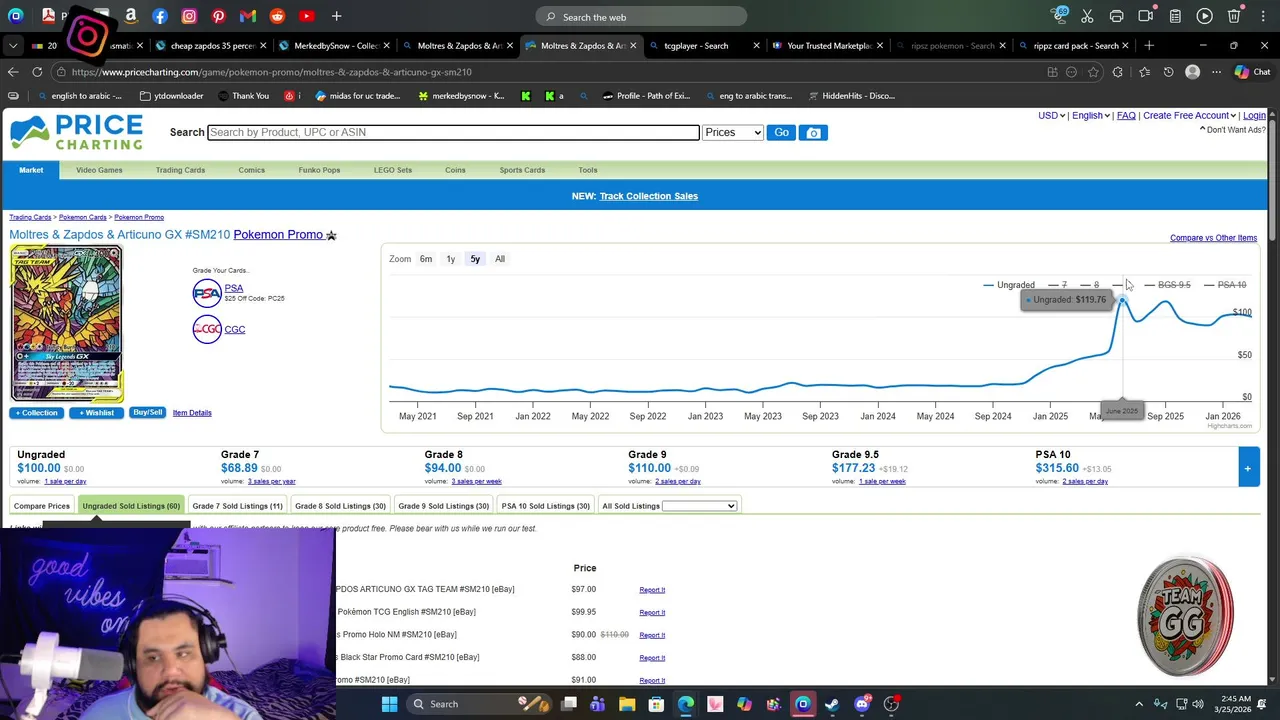Image resolution: width=1280 pixels, height=720 pixels.
Task: Click the browser address bar URL
Action: [271, 72]
